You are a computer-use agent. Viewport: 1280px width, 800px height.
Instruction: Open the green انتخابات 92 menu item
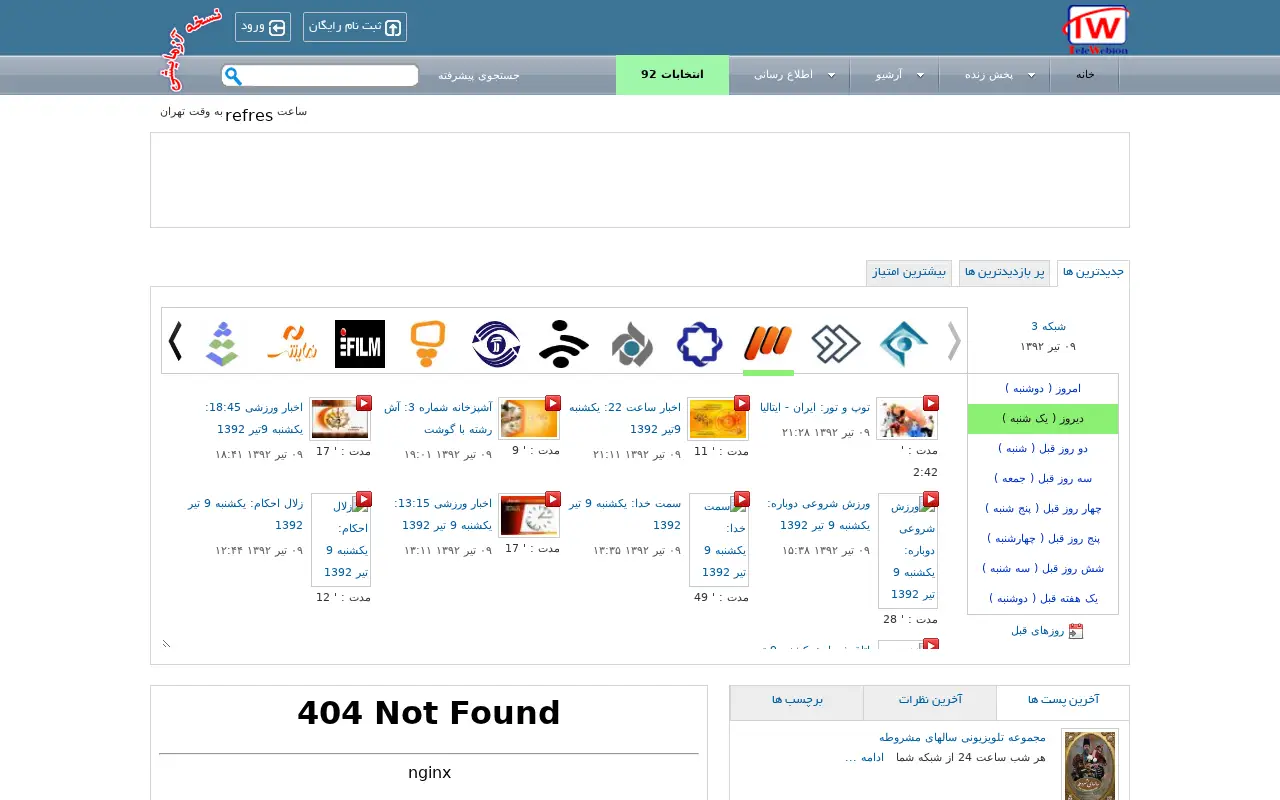point(672,75)
